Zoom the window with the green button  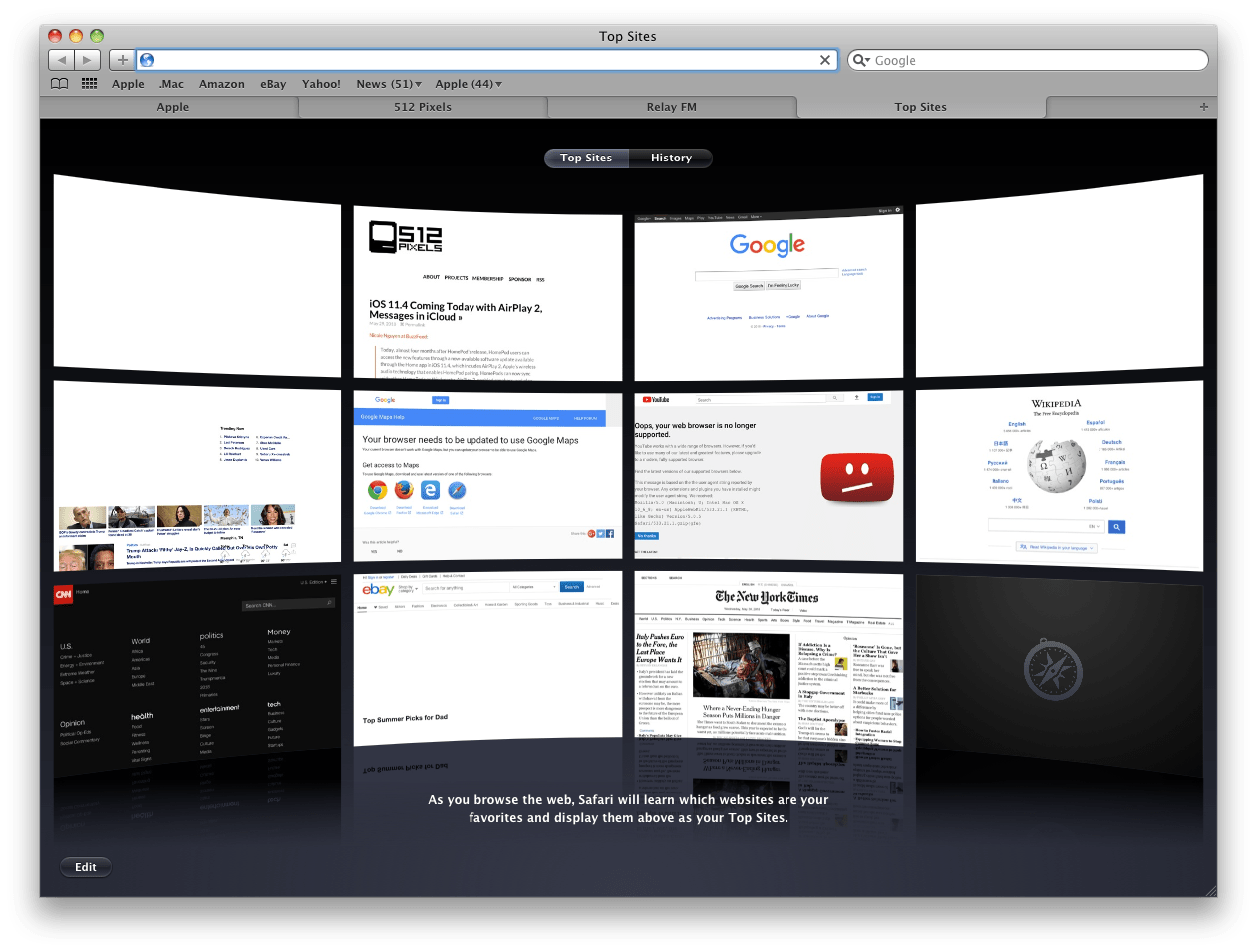tap(97, 36)
